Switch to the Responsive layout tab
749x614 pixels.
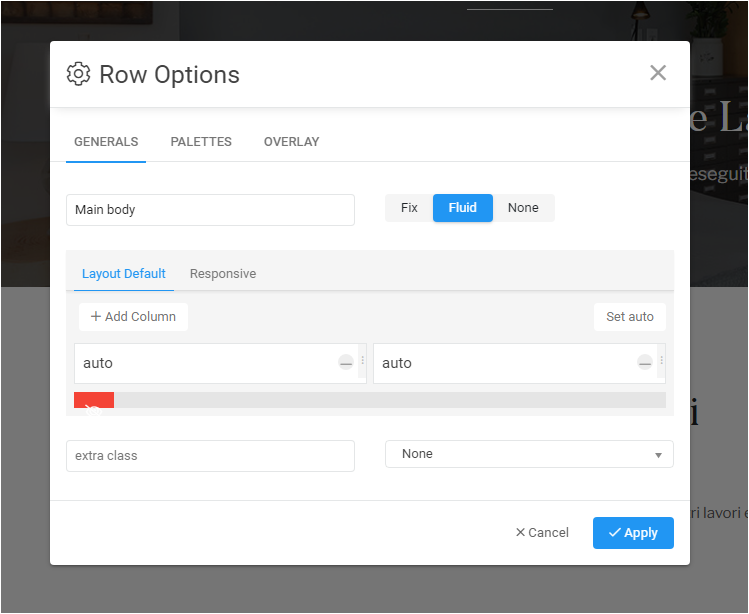[x=223, y=274]
